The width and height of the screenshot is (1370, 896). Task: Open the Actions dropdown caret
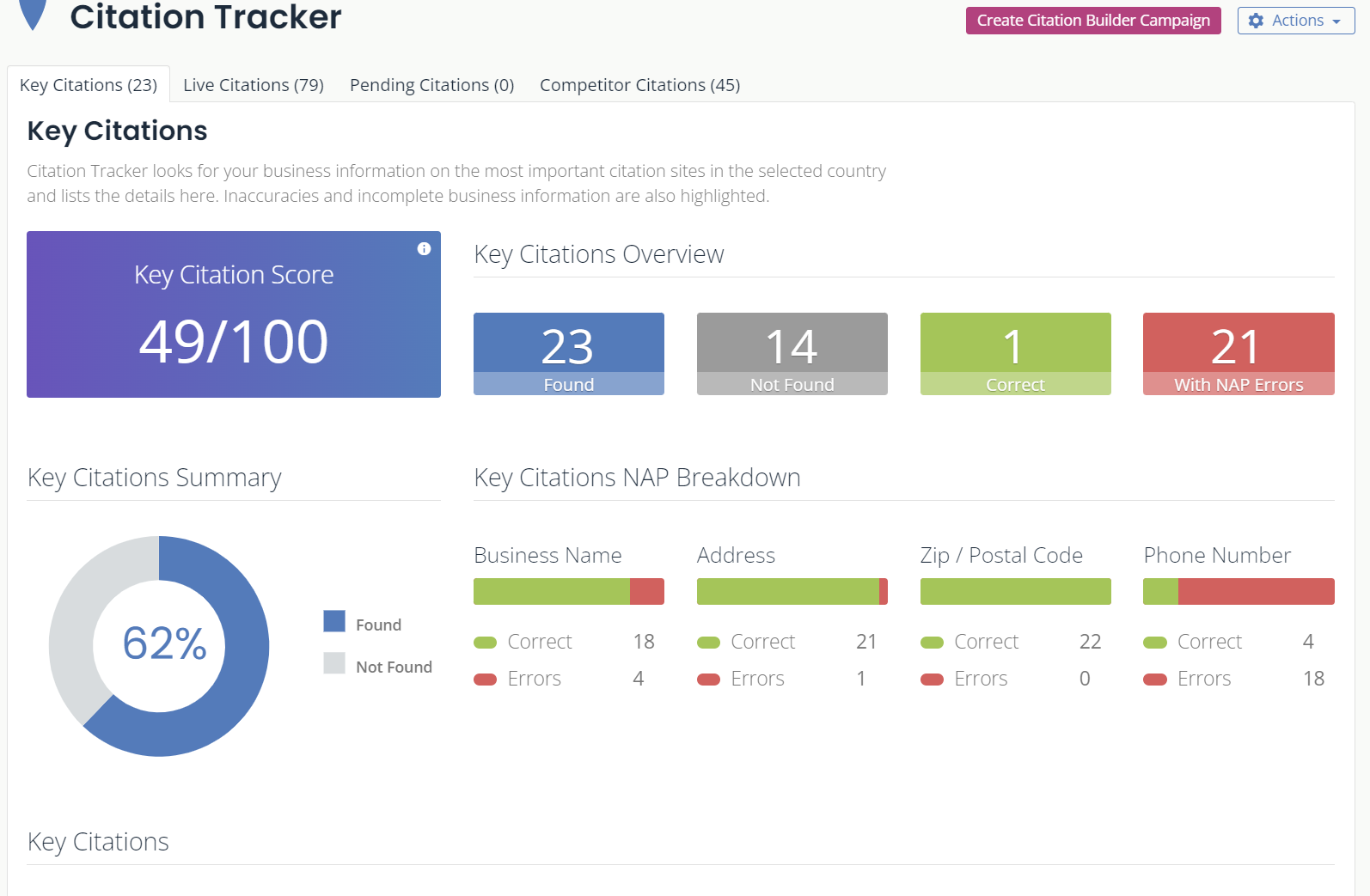click(x=1336, y=21)
